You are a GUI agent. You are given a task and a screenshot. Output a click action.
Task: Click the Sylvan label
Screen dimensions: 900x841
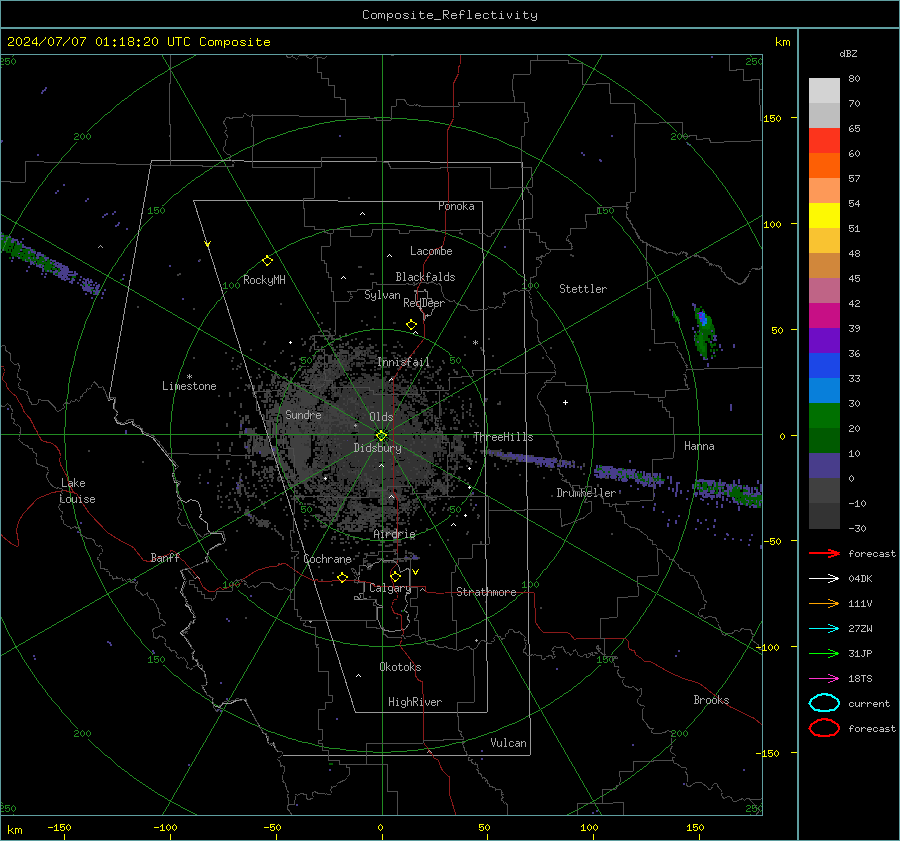(382, 295)
